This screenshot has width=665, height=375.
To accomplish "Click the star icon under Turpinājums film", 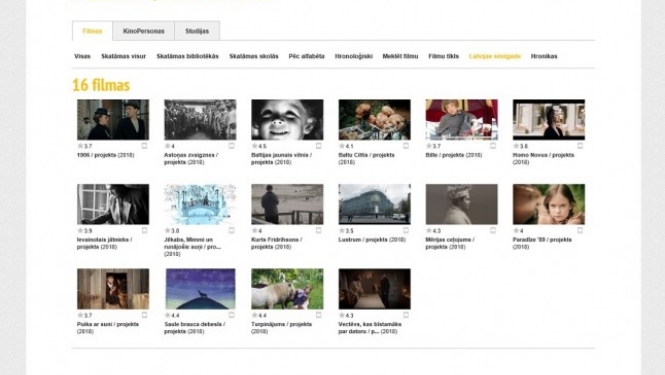I will point(254,315).
